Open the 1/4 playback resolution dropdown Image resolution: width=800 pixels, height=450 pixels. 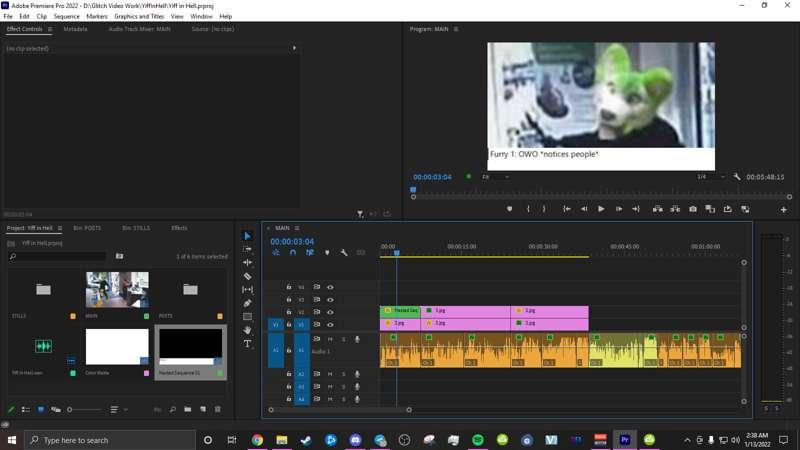coord(711,177)
